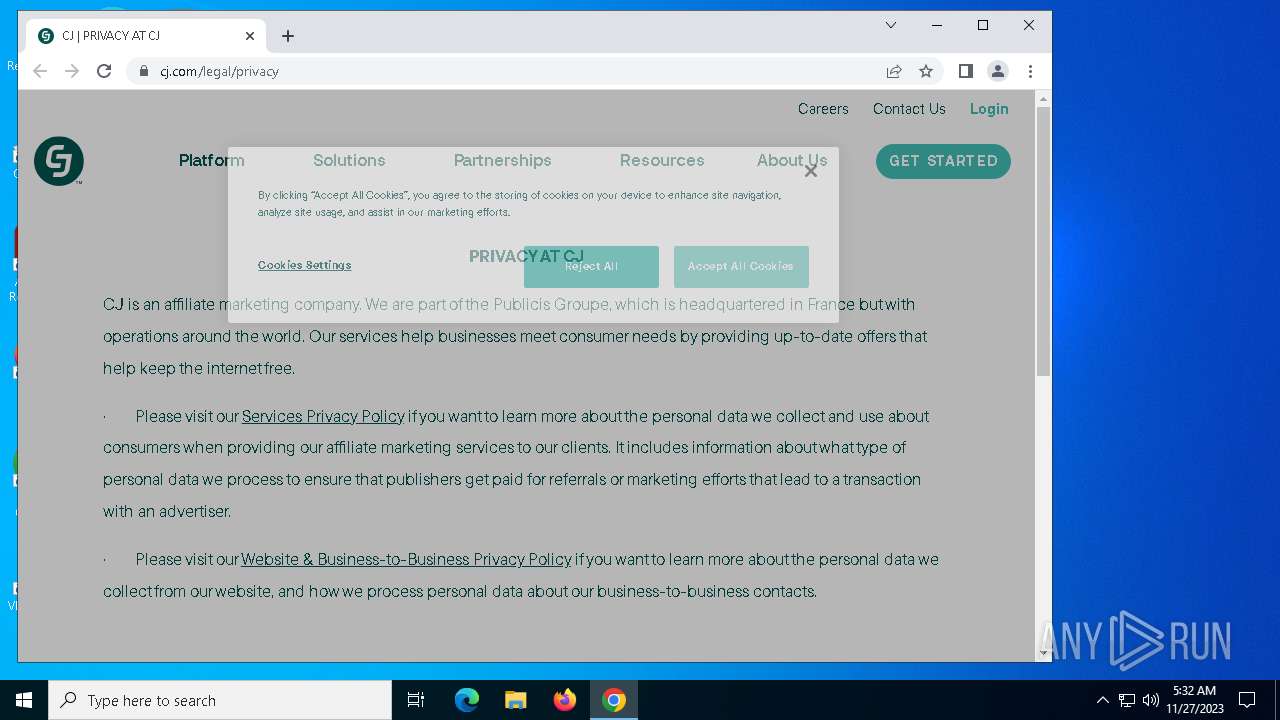This screenshot has height=720, width=1280.
Task: Click the CJ logo on the website
Action: tap(59, 161)
